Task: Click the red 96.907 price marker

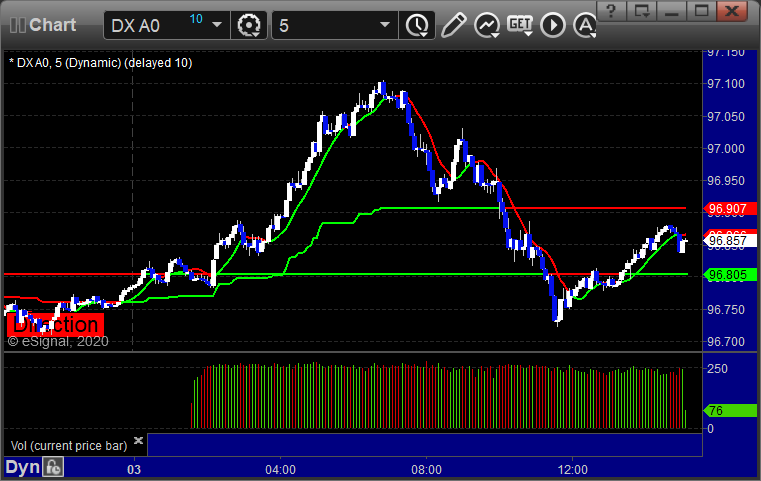Action: point(730,209)
